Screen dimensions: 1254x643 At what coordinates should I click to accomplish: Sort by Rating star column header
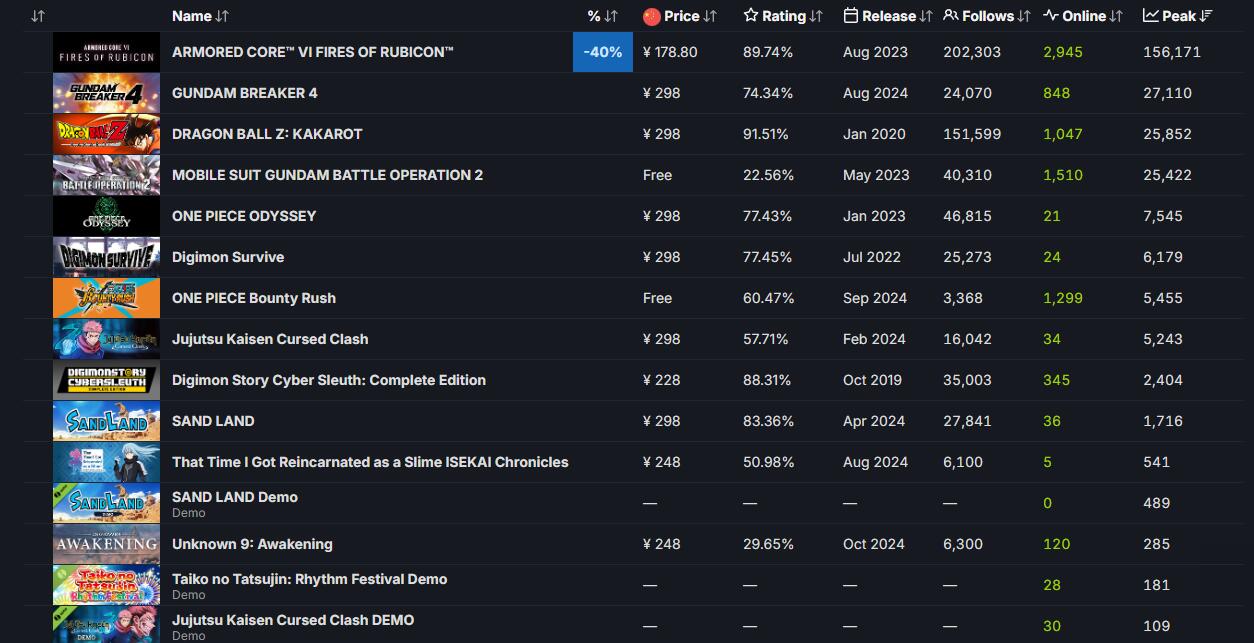[x=783, y=16]
